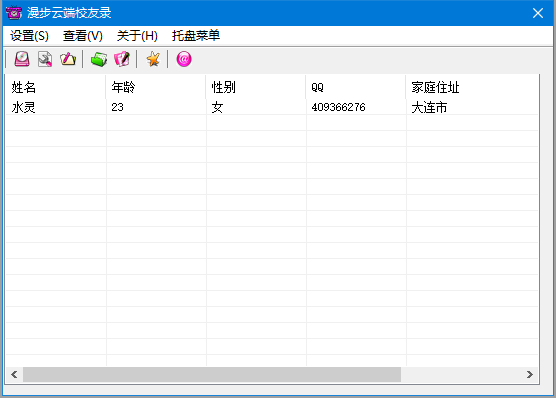Viewport: 556px width, 398px height.
Task: Click the address cell 大连市
Action: (x=429, y=107)
